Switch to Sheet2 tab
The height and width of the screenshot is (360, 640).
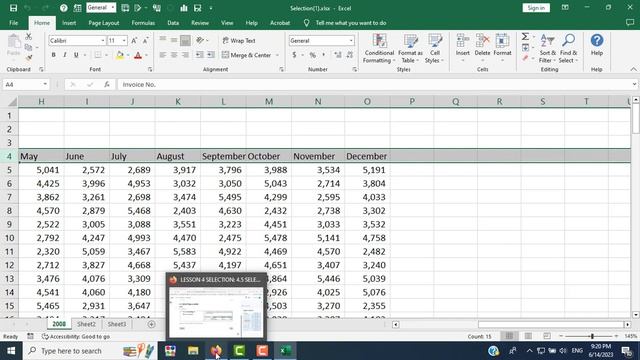click(87, 324)
